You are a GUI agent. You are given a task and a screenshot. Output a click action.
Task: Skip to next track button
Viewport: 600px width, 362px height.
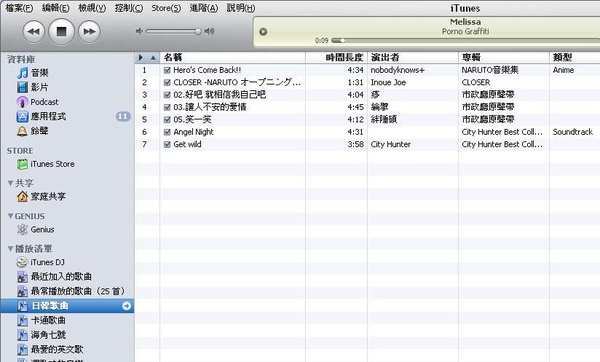[x=89, y=31]
